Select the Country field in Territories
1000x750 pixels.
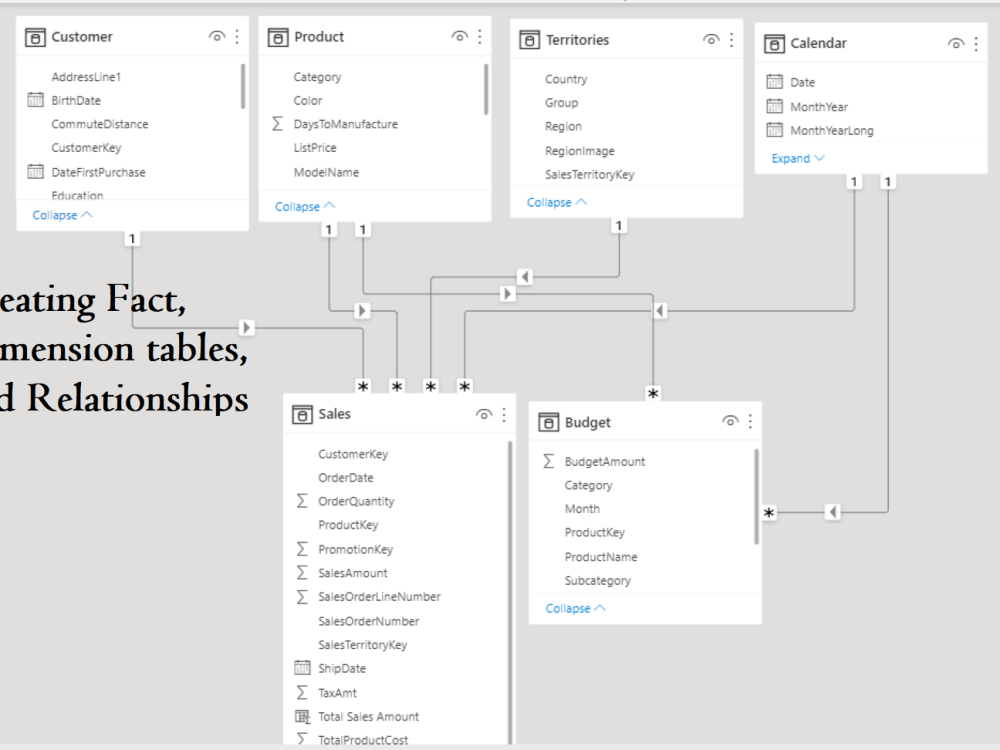click(566, 79)
